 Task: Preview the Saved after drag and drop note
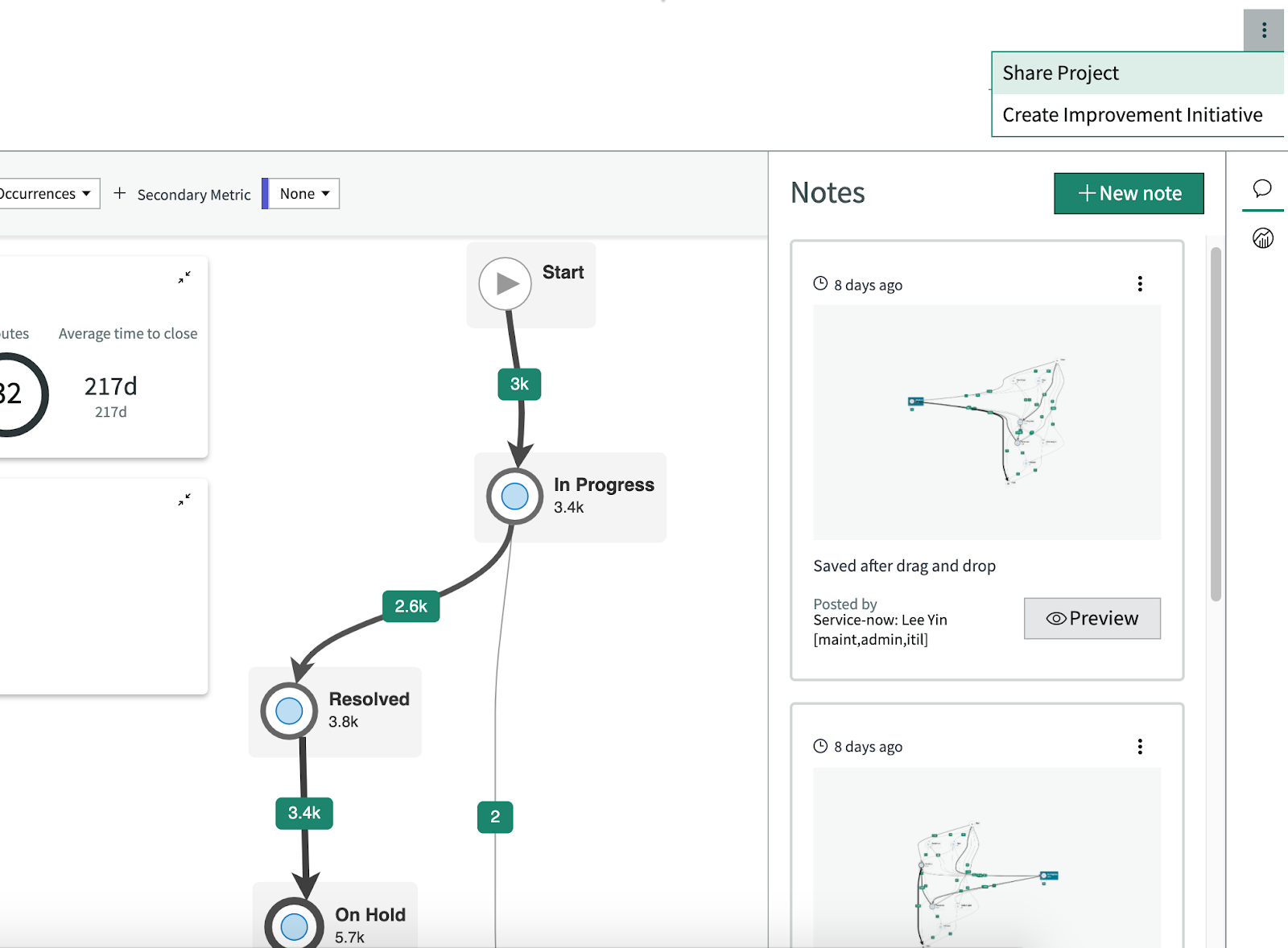pos(1092,618)
